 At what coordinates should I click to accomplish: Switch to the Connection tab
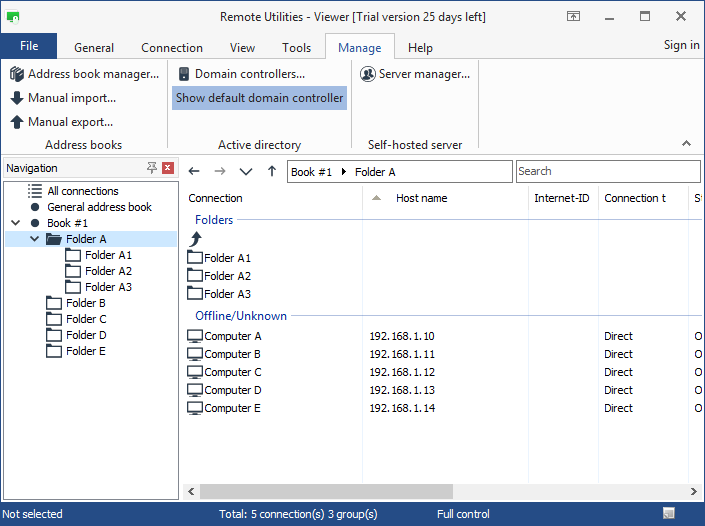click(172, 48)
